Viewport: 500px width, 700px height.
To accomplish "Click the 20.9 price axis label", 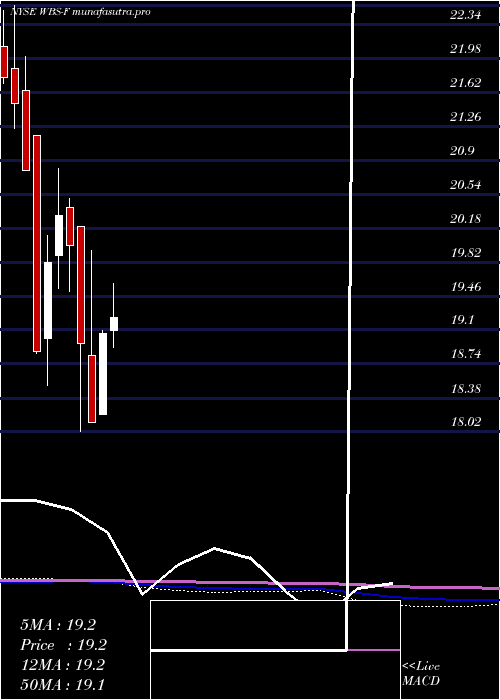I will click(462, 151).
